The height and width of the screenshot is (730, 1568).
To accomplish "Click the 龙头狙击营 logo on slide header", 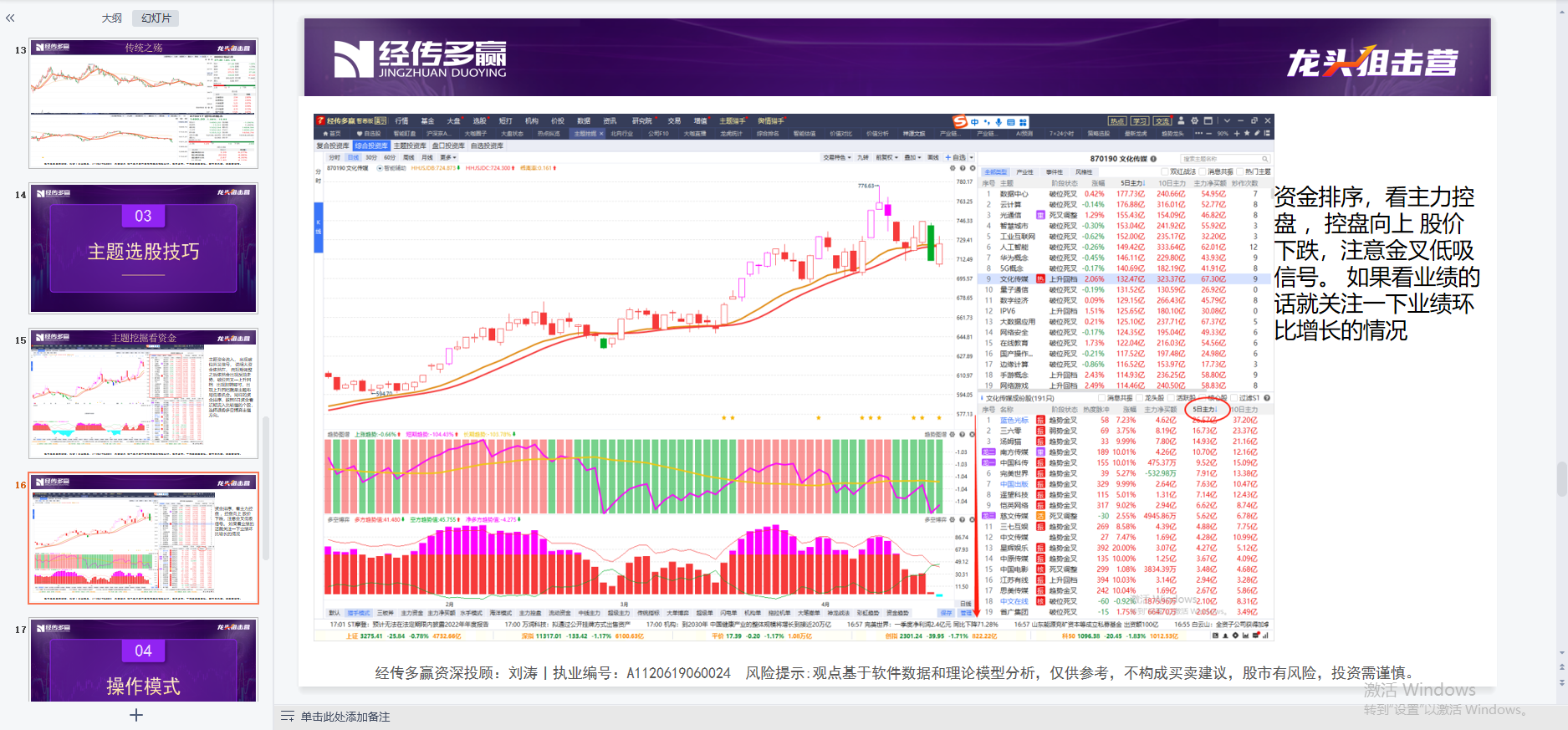I will (x=1371, y=61).
